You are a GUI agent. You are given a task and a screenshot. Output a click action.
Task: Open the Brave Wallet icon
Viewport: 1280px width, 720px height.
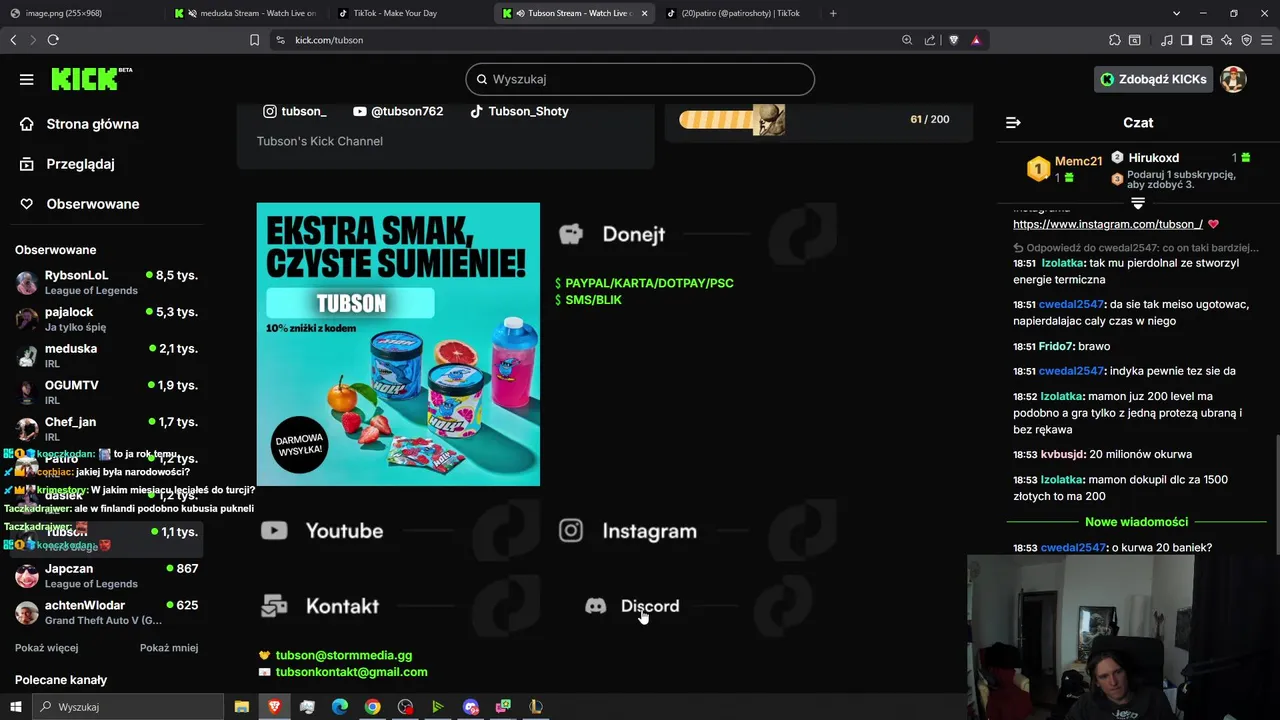pos(1207,40)
